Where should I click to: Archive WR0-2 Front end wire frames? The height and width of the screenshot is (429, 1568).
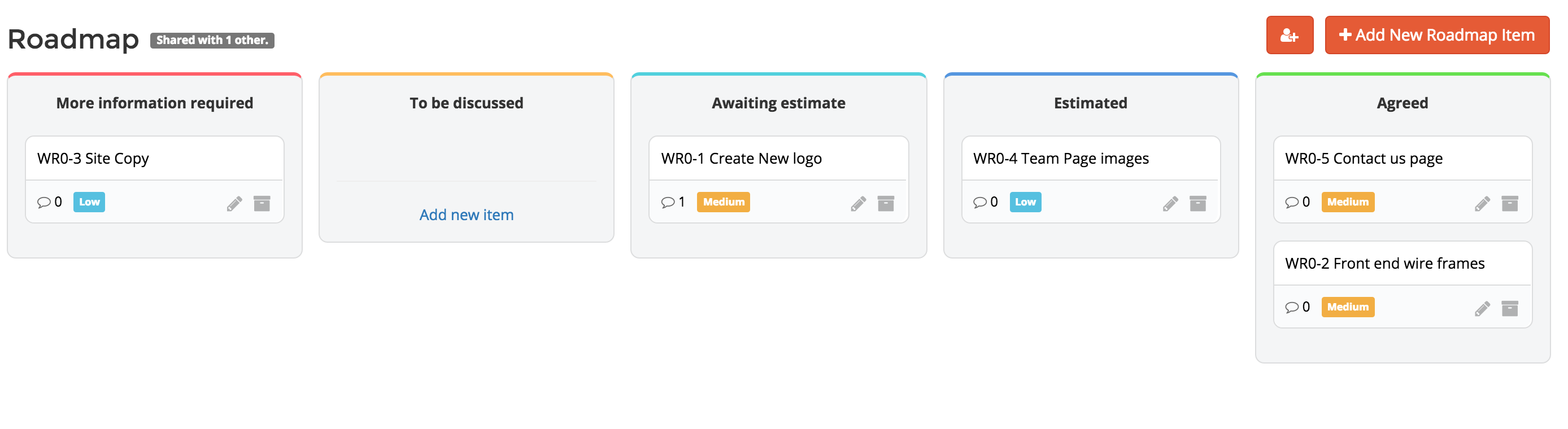[1510, 309]
